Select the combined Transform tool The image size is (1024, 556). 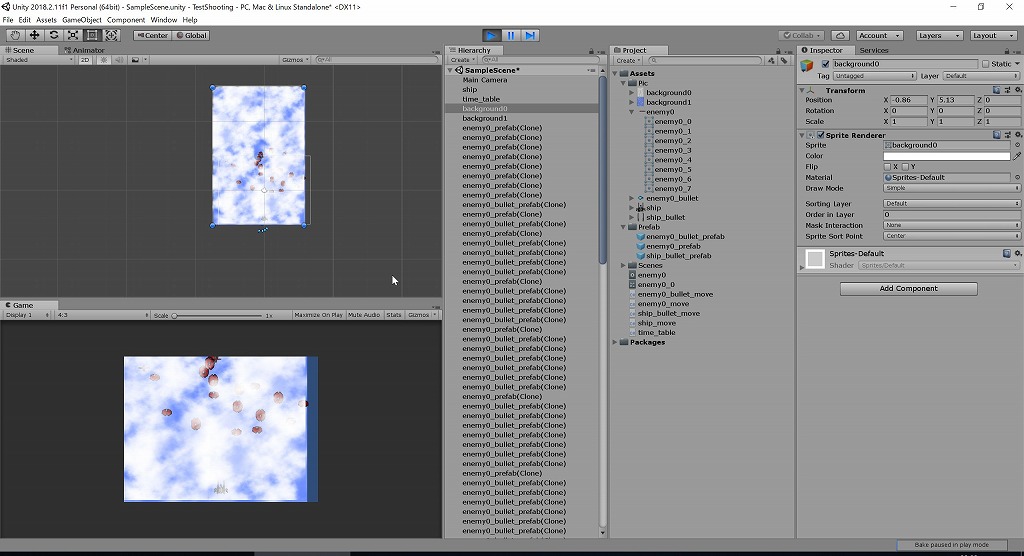(111, 35)
